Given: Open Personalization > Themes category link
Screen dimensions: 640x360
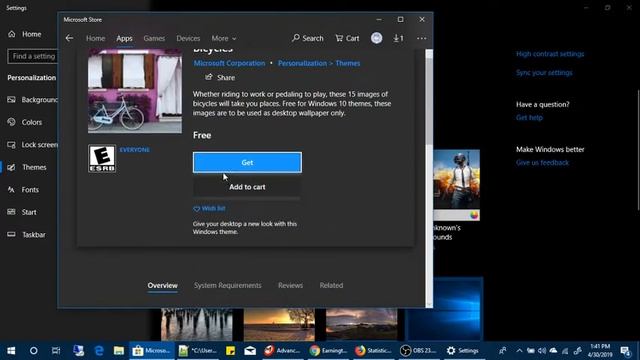Looking at the screenshot, I should tap(319, 63).
